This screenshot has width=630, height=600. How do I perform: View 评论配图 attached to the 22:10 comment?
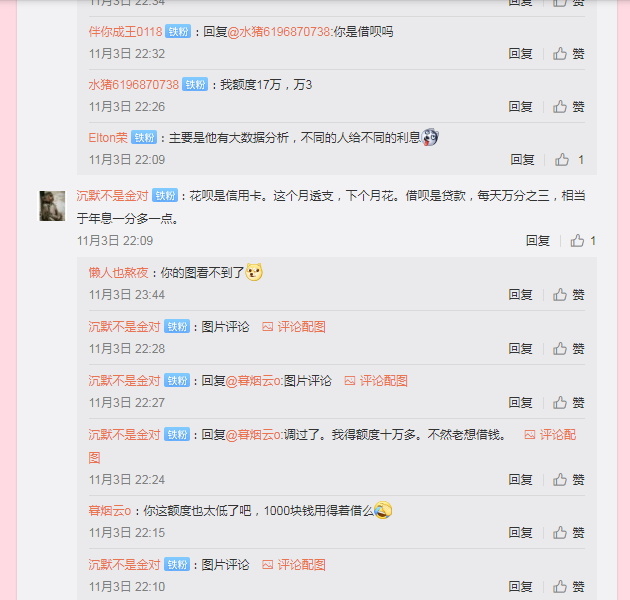coord(293,565)
